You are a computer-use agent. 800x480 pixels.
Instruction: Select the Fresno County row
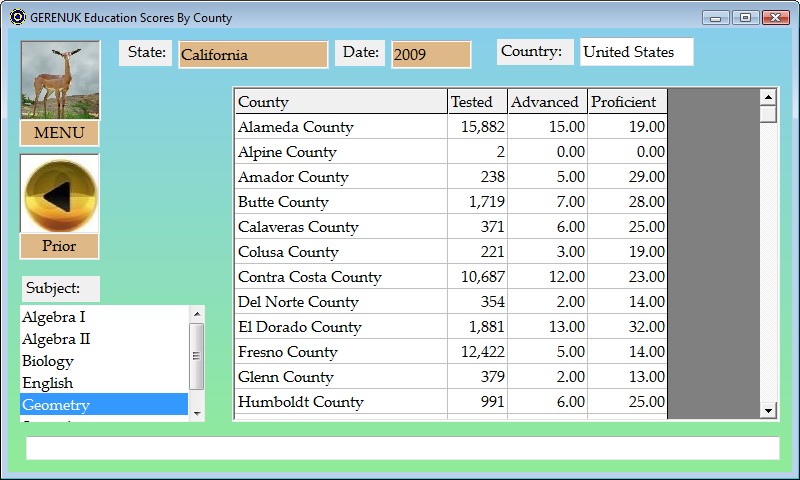pyautogui.click(x=340, y=352)
